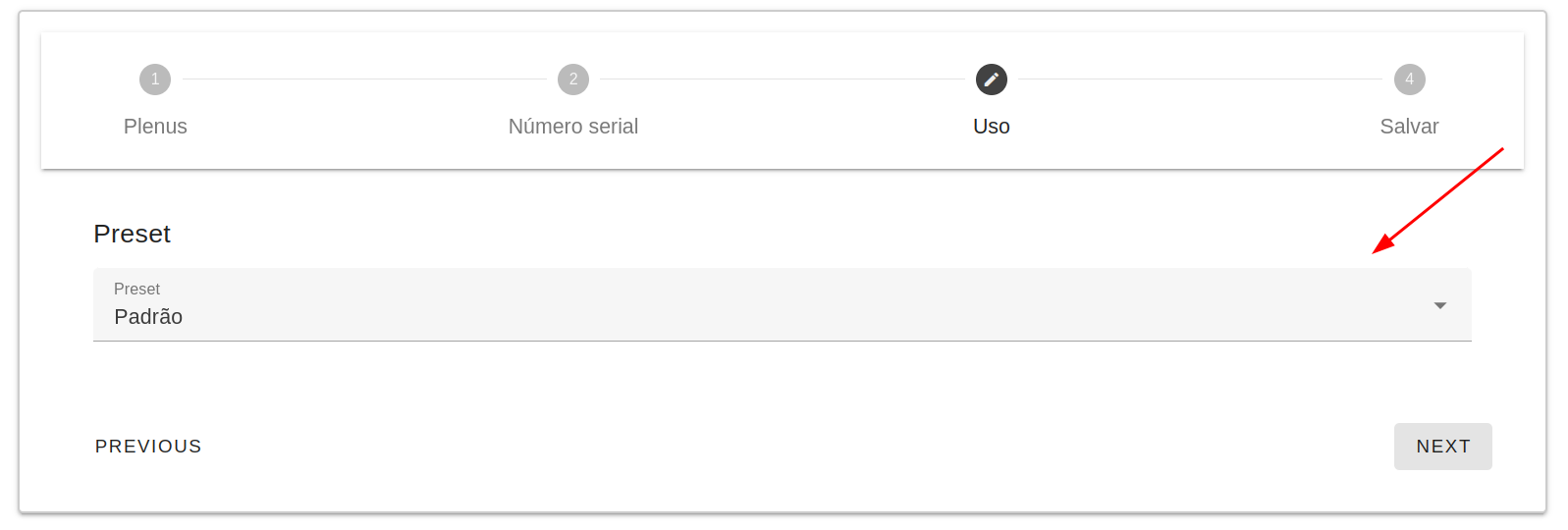
Task: Select the Número serial step label
Action: [573, 127]
